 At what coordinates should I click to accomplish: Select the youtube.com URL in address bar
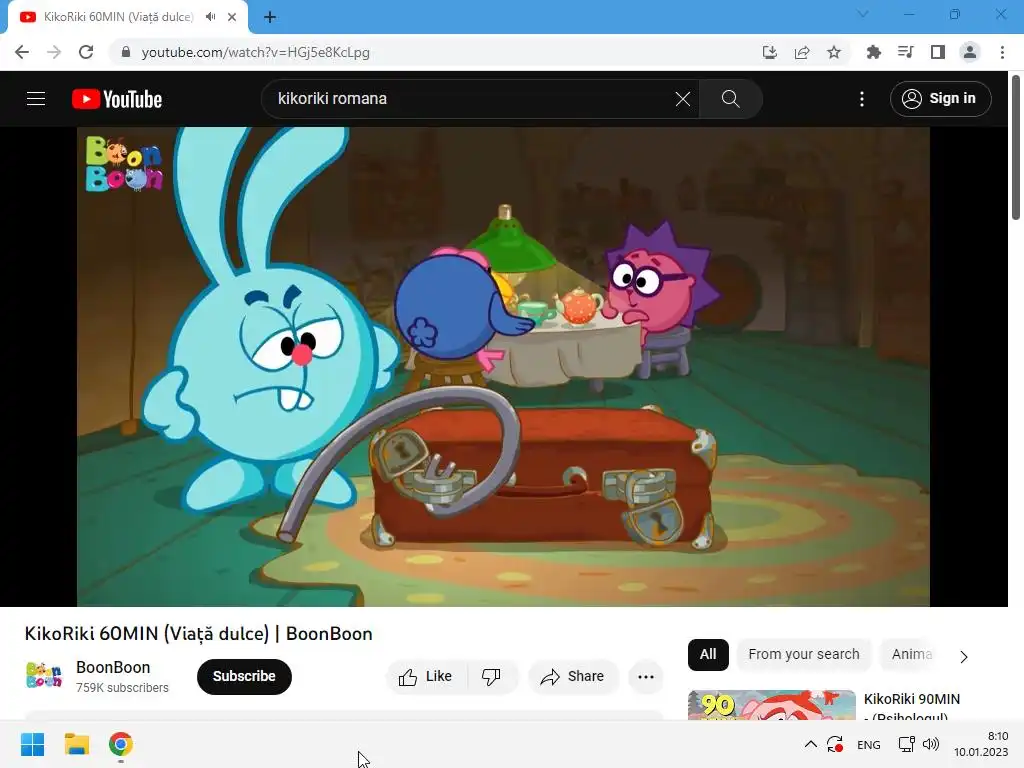pyautogui.click(x=255, y=52)
